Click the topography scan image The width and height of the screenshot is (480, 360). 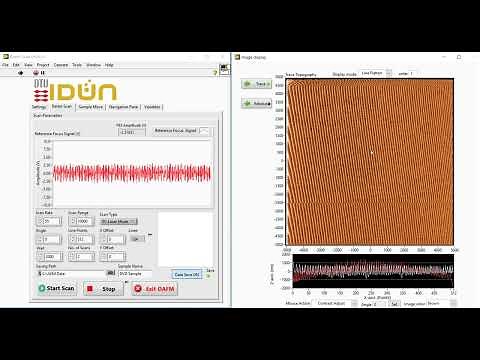pyautogui.click(x=370, y=162)
